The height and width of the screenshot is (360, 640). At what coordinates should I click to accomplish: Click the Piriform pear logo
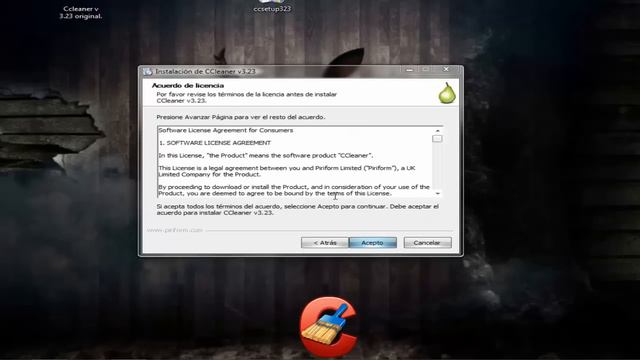click(x=447, y=93)
